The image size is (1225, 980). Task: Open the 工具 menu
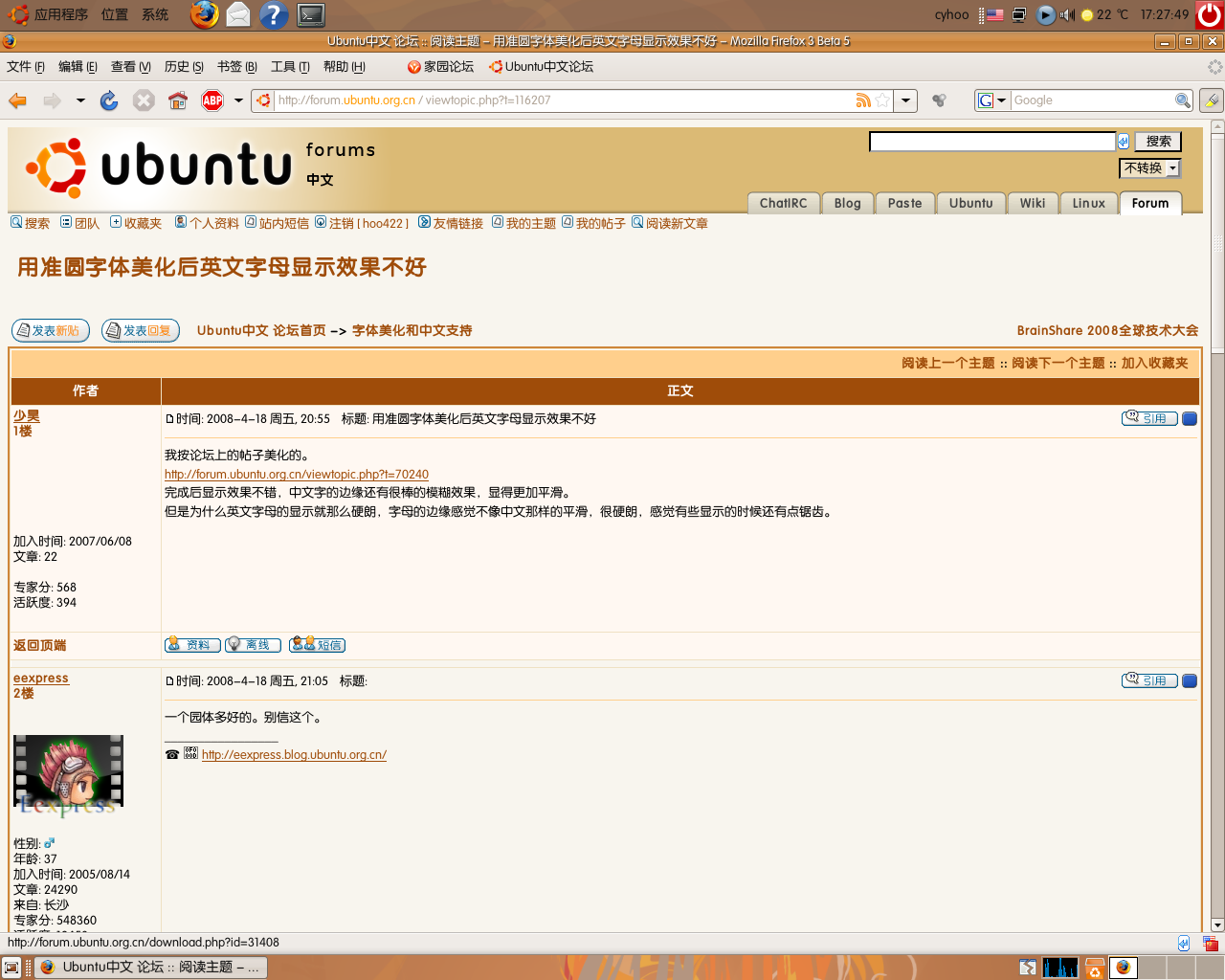[x=290, y=67]
